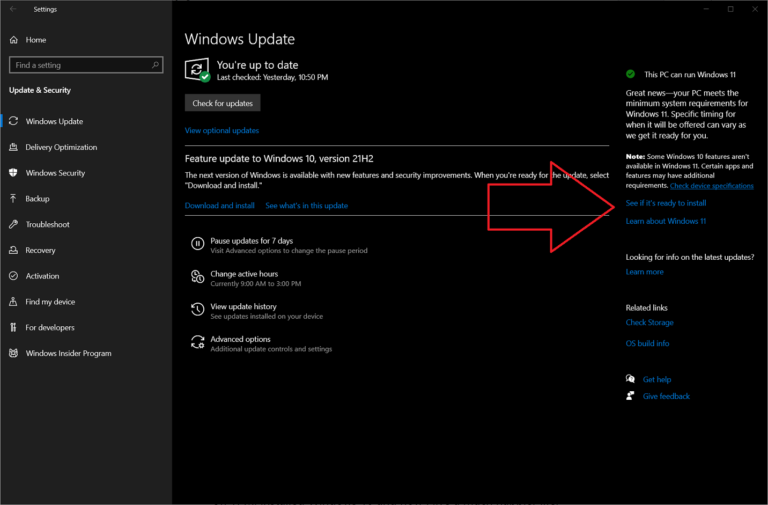Viewport: 768px width, 505px height.
Task: Open For developers section
Action: coord(50,327)
